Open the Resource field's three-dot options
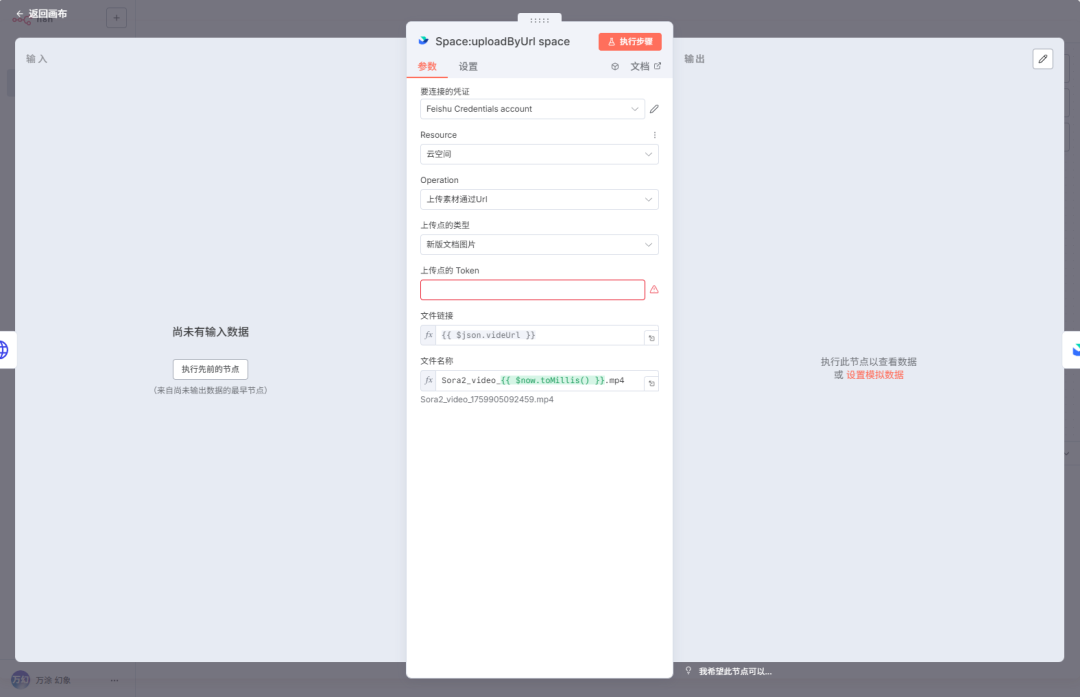The image size is (1080, 697). (x=655, y=135)
